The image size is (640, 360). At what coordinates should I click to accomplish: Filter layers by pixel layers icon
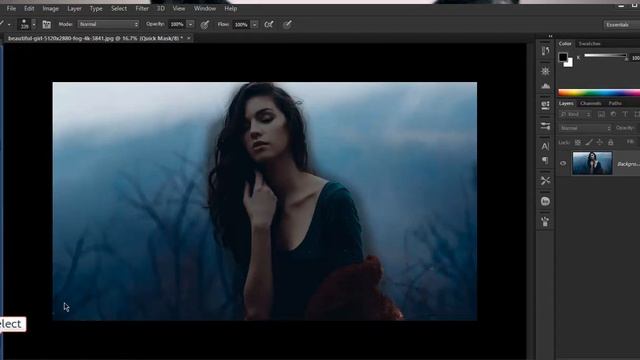pyautogui.click(x=601, y=115)
